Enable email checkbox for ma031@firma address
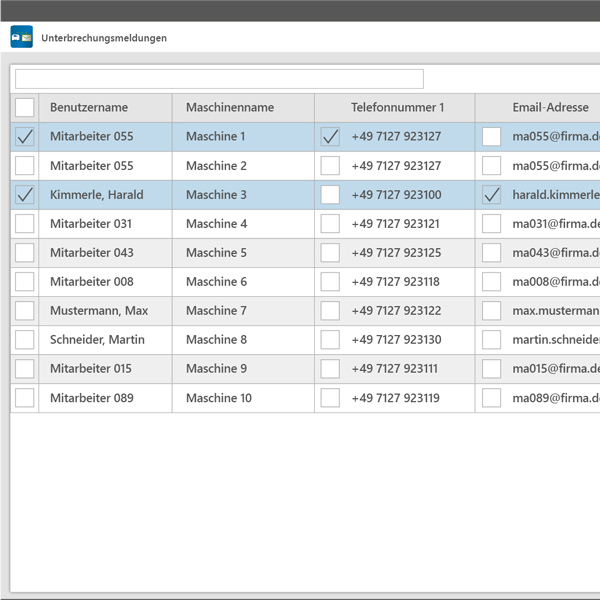The width and height of the screenshot is (600, 600). pos(491,224)
